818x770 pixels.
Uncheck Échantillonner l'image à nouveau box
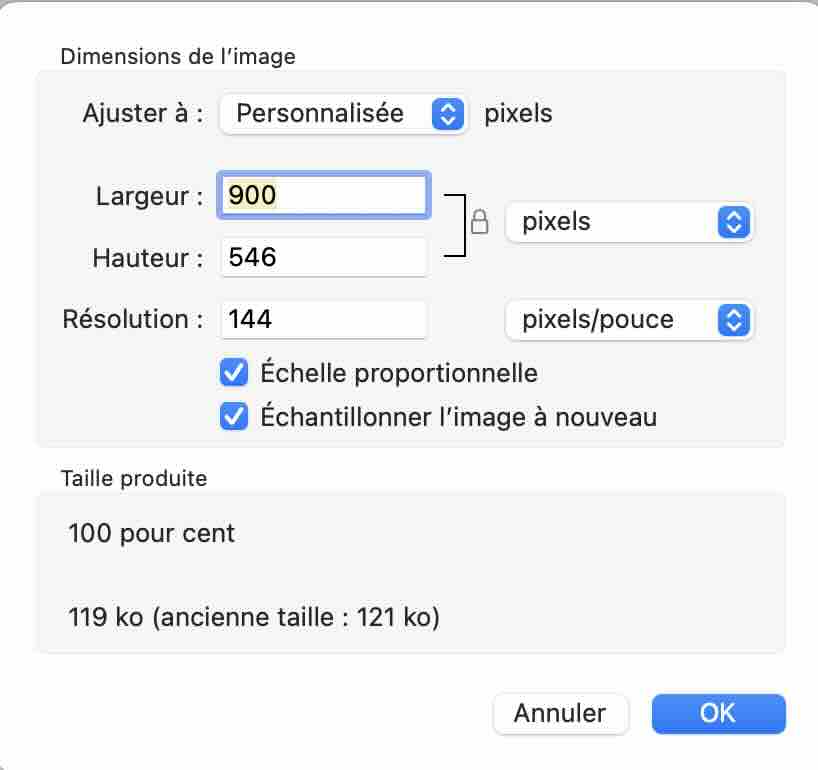[x=234, y=416]
